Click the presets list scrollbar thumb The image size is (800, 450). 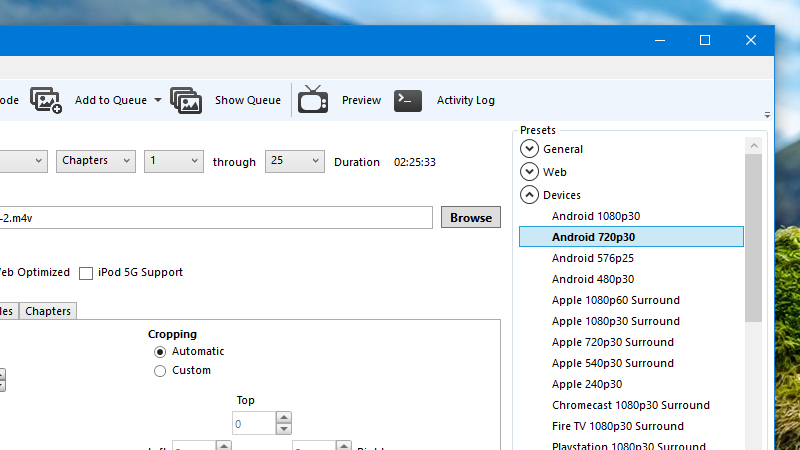click(x=753, y=238)
